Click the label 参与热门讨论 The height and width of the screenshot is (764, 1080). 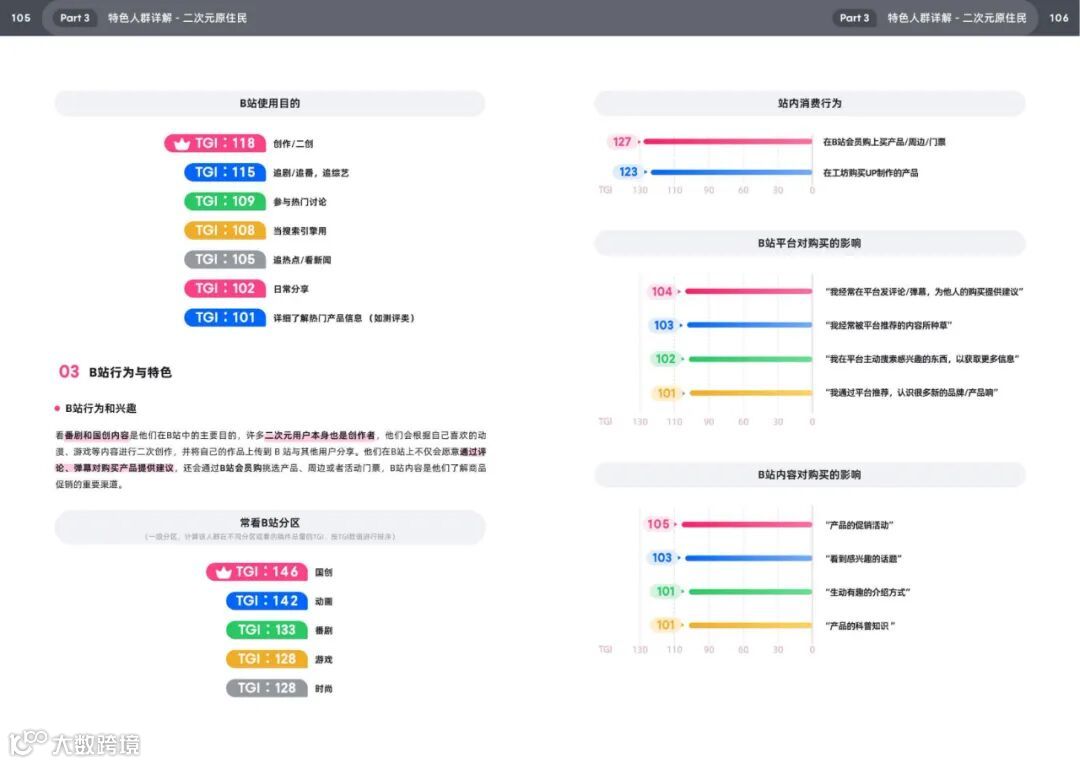[x=300, y=202]
